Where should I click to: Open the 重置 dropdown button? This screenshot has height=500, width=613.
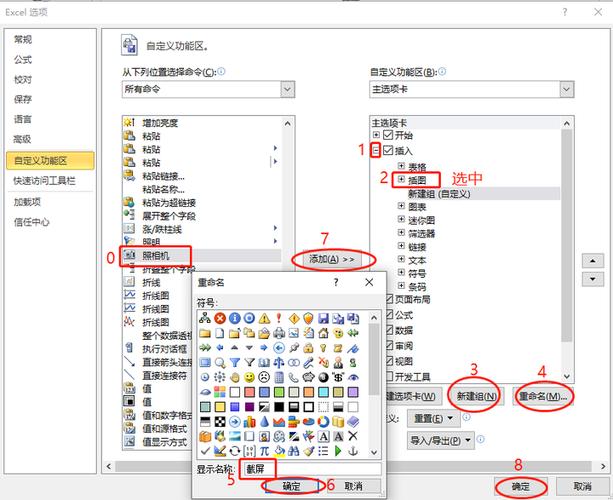(x=434, y=419)
